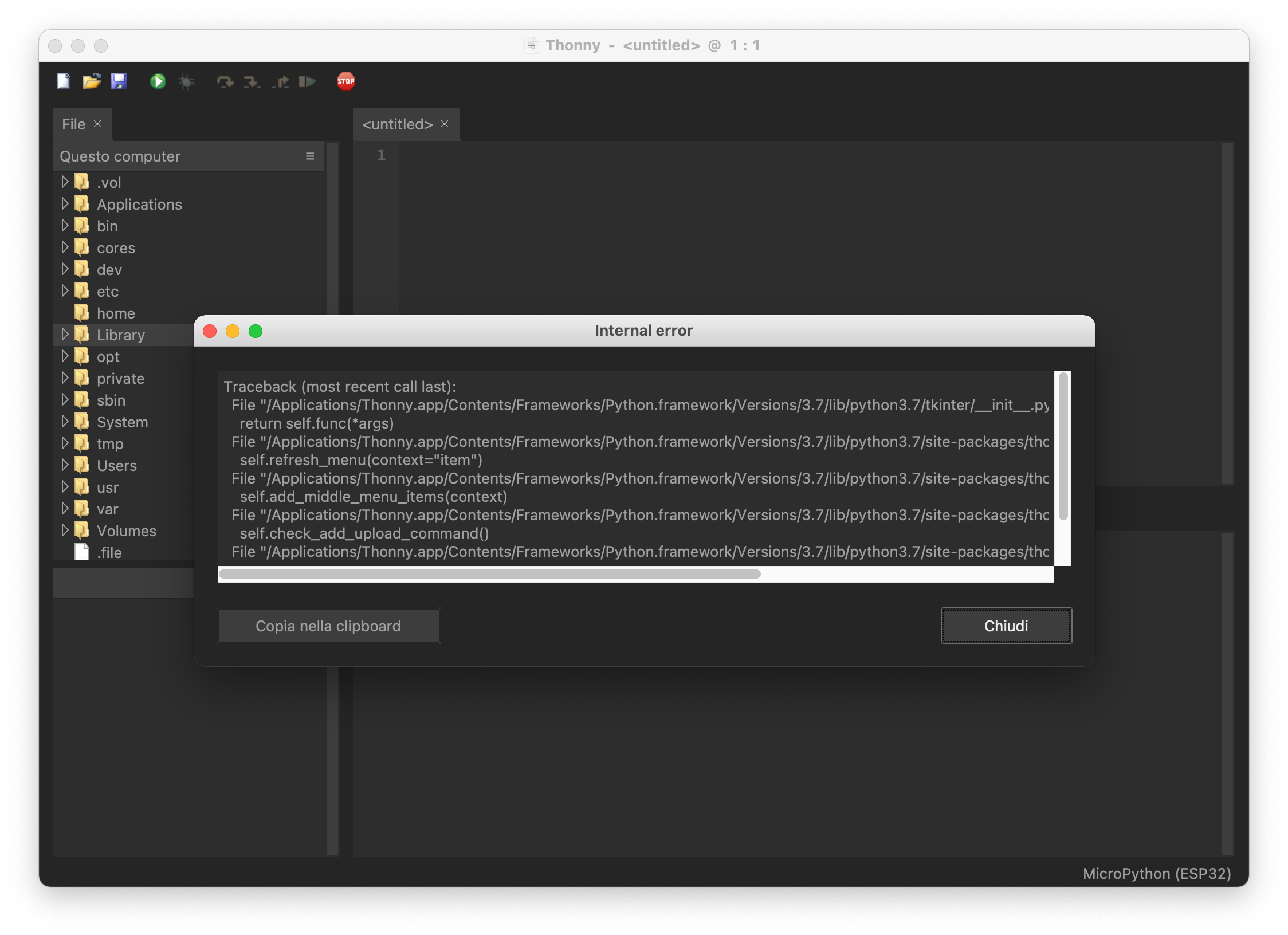Click the Questo computer header label
Screen dimensions: 1288x935
(120, 156)
